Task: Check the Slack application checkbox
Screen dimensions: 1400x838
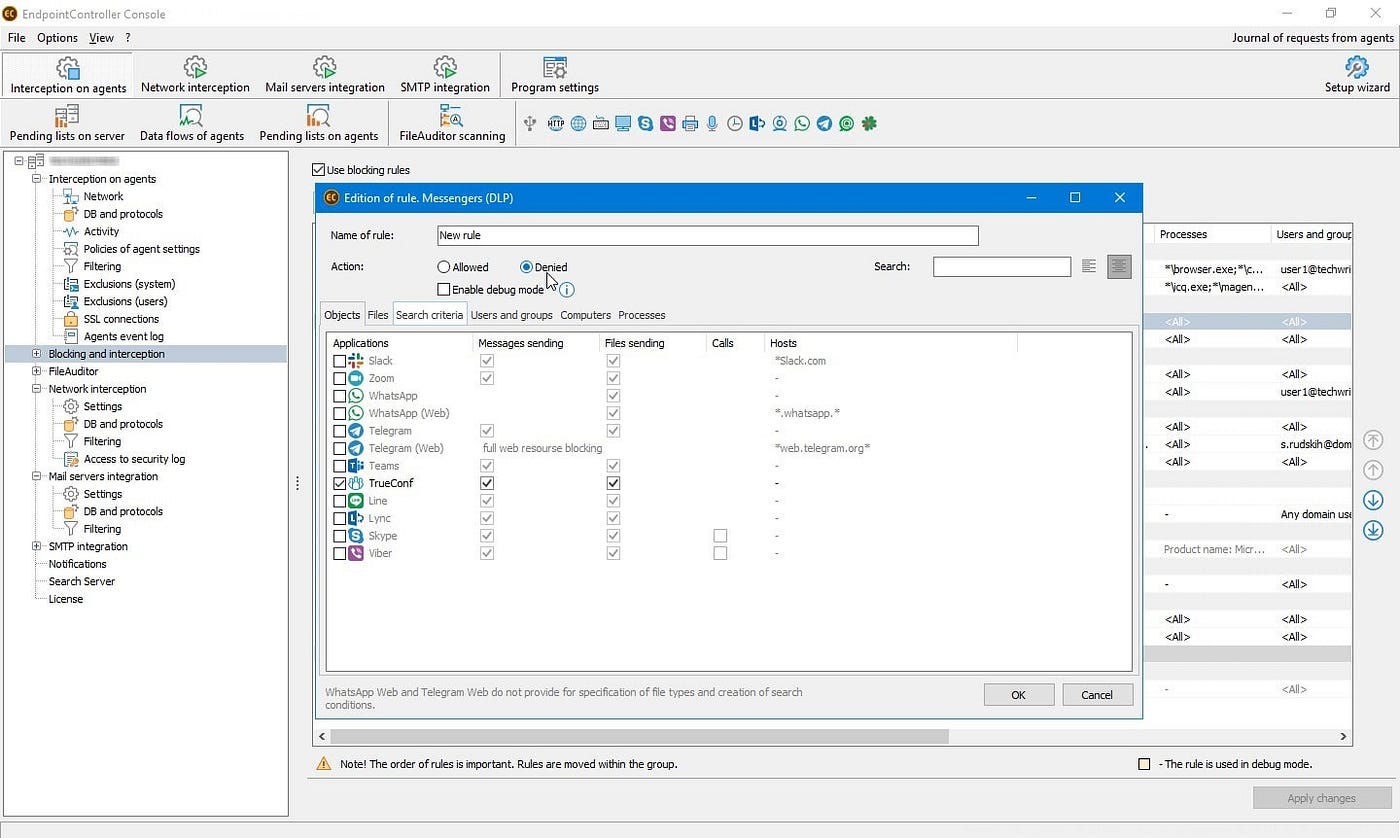Action: tap(340, 361)
